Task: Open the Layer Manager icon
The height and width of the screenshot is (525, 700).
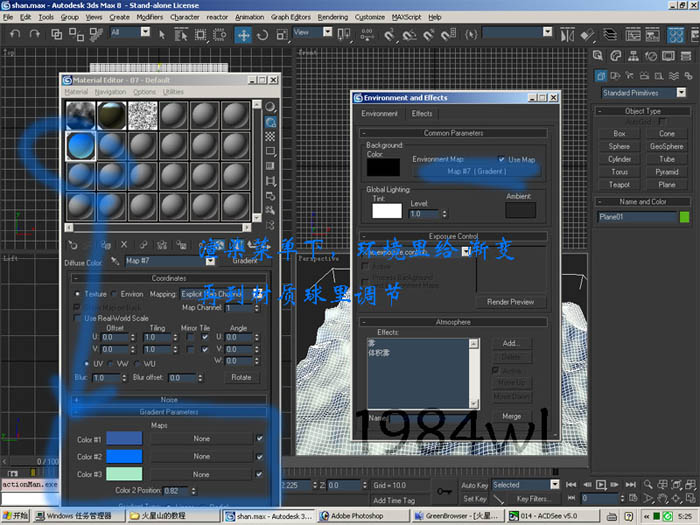Action: pyautogui.click(x=610, y=35)
